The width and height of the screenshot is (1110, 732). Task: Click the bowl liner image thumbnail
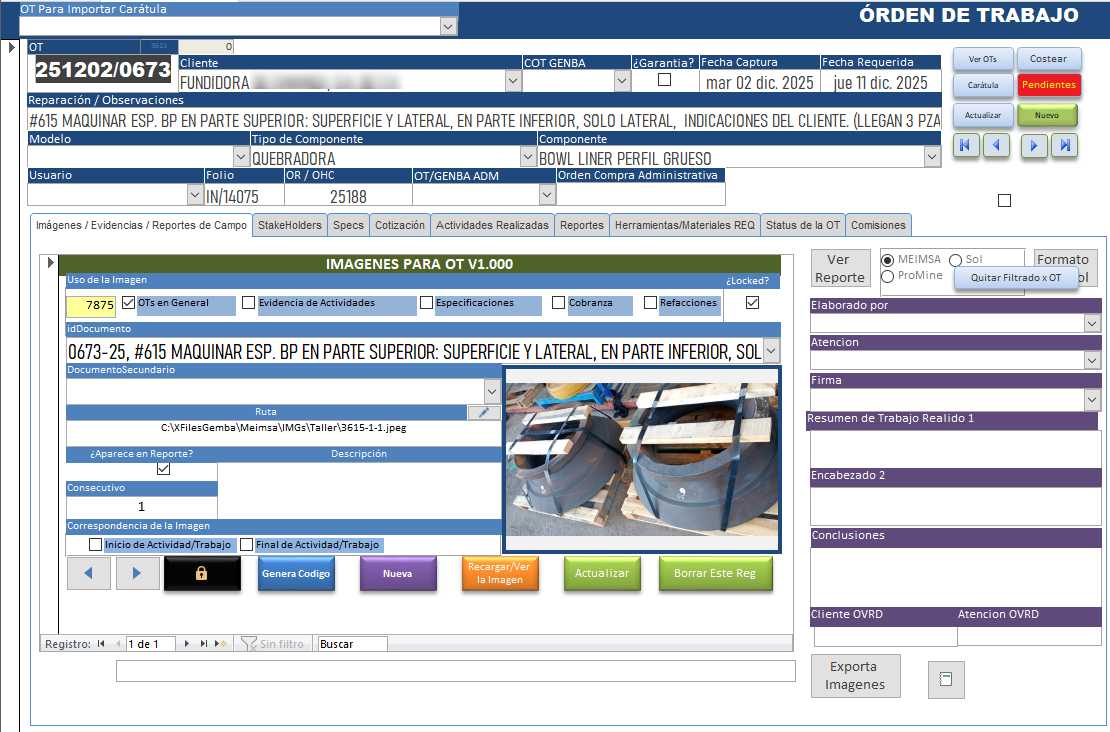point(641,459)
